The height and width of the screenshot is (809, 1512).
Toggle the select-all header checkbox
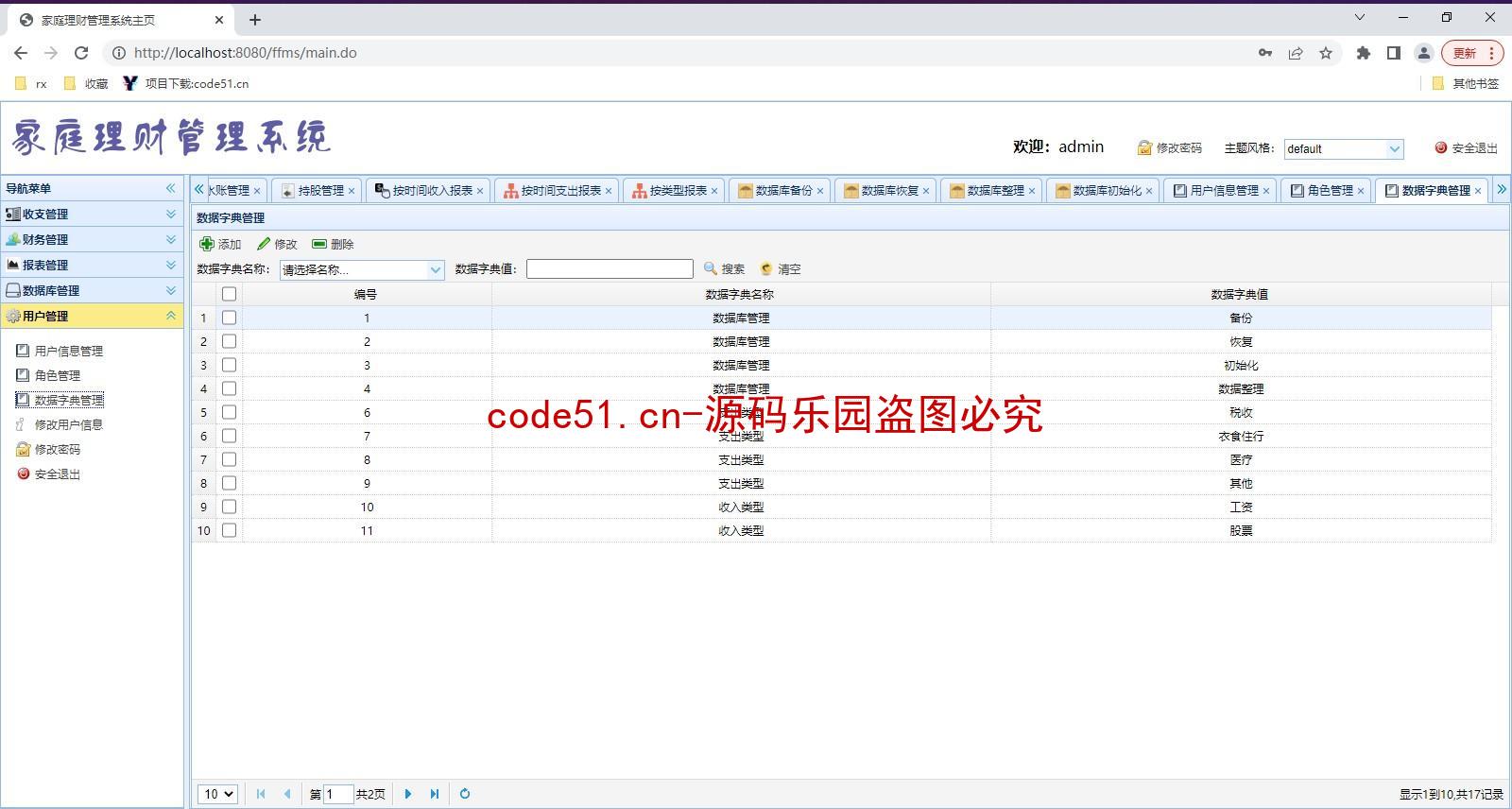tap(229, 294)
